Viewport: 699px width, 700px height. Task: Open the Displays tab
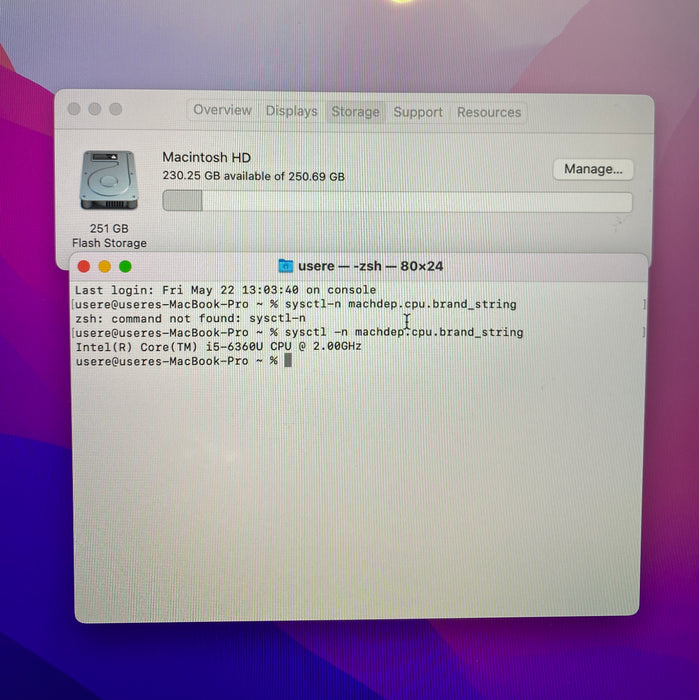291,111
